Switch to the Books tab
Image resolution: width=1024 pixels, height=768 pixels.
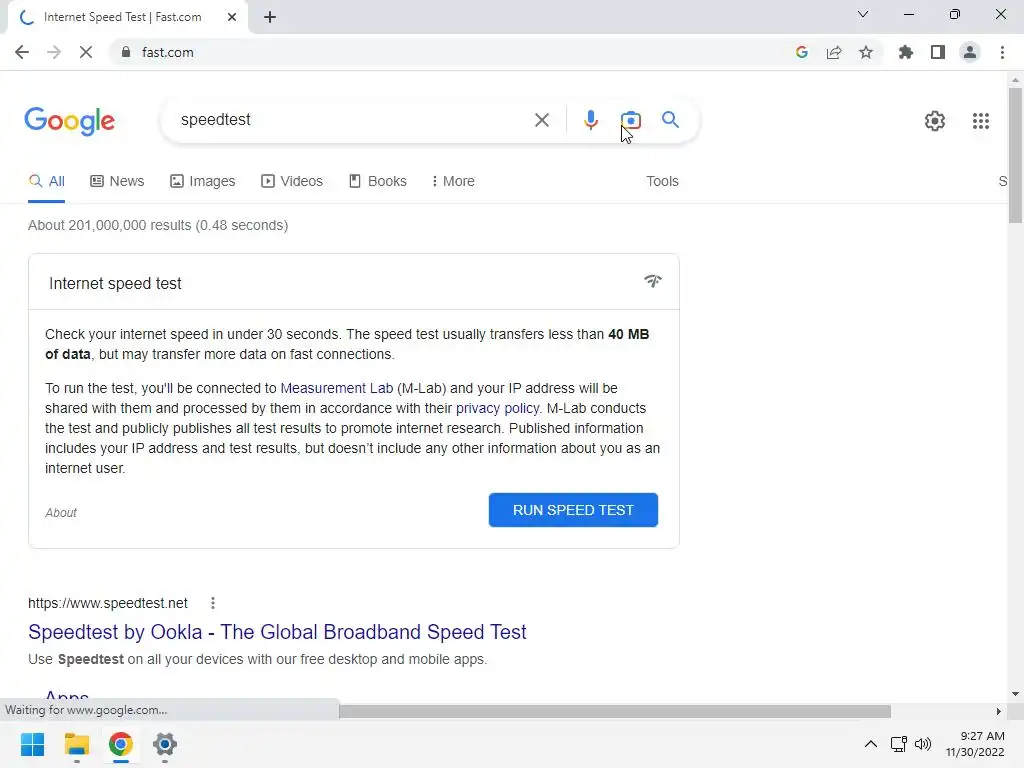[x=377, y=182]
